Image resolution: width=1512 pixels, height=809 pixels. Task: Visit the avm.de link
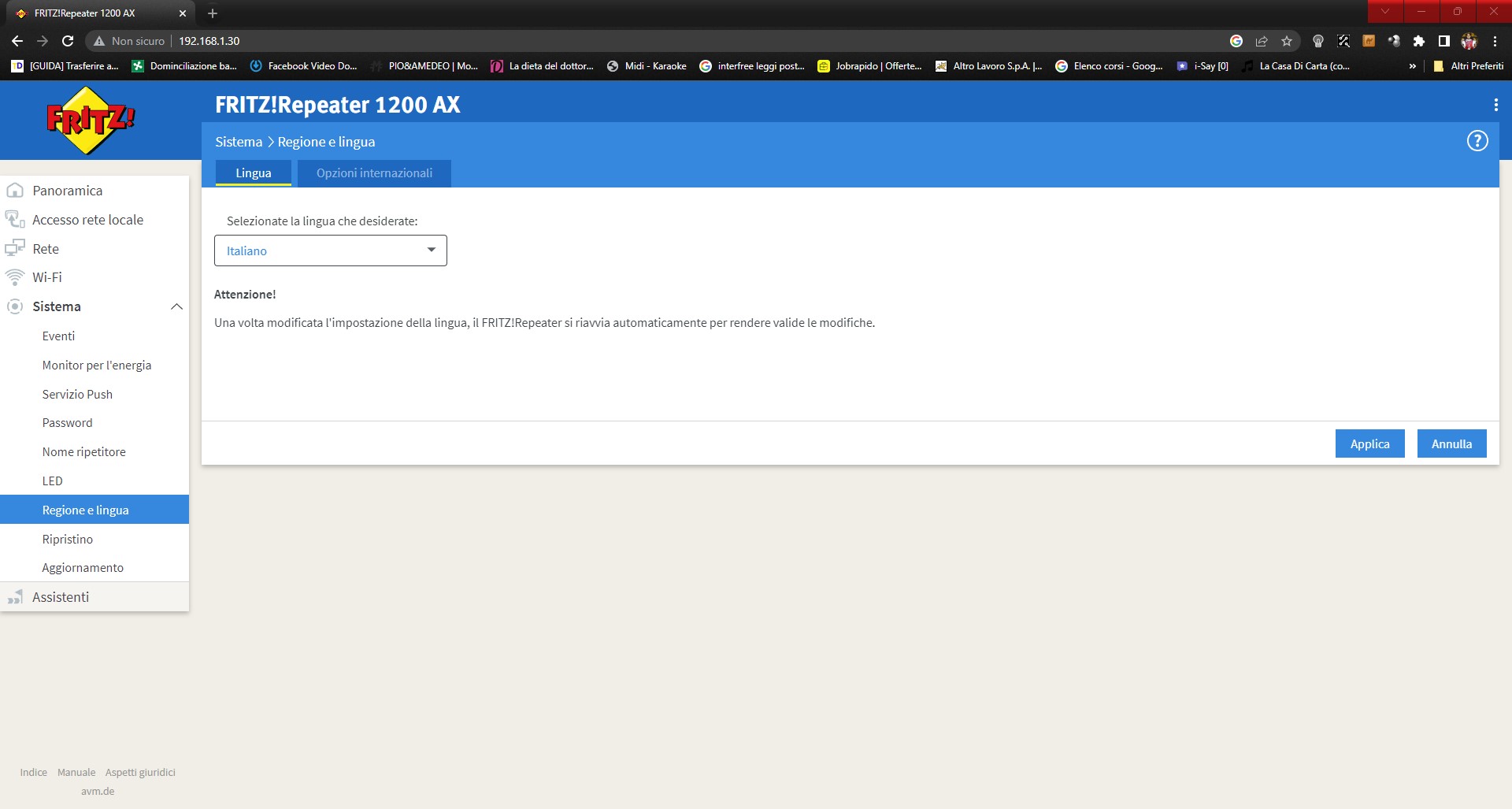[x=98, y=791]
